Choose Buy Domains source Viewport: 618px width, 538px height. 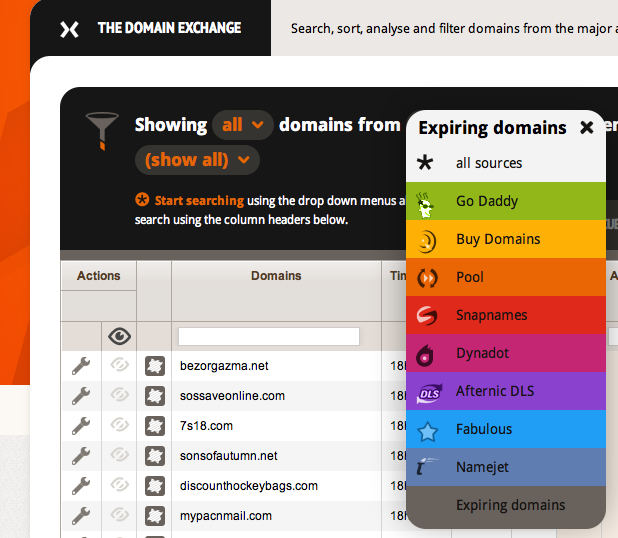click(x=506, y=239)
